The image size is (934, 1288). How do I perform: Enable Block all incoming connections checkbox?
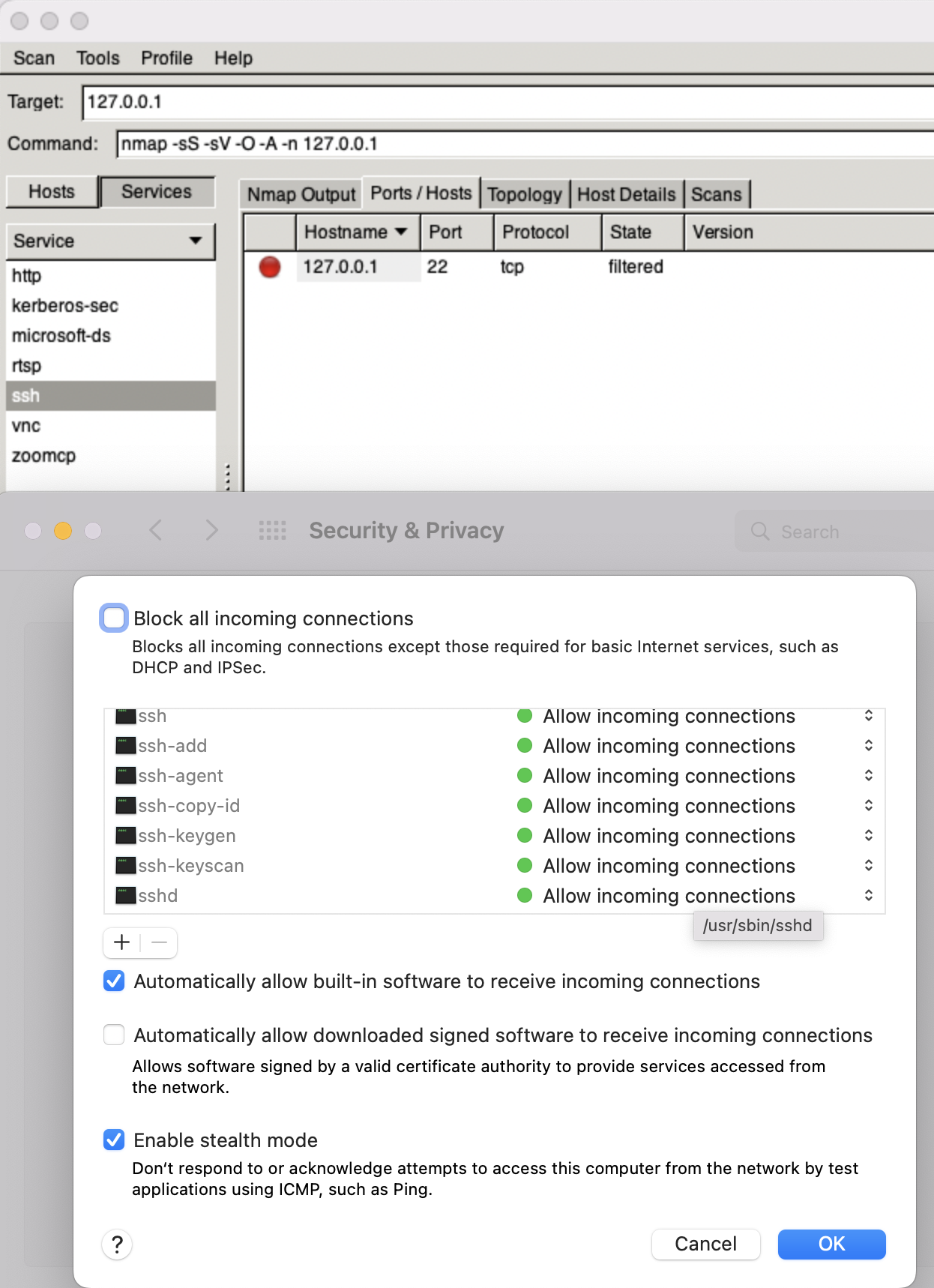114,619
